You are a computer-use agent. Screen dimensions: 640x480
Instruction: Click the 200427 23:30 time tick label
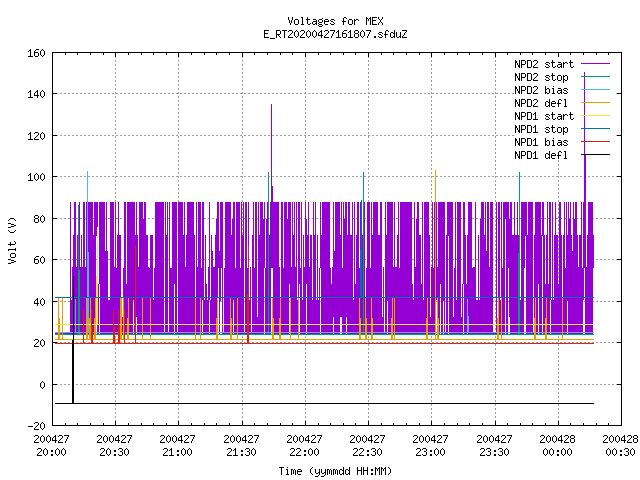(494, 446)
